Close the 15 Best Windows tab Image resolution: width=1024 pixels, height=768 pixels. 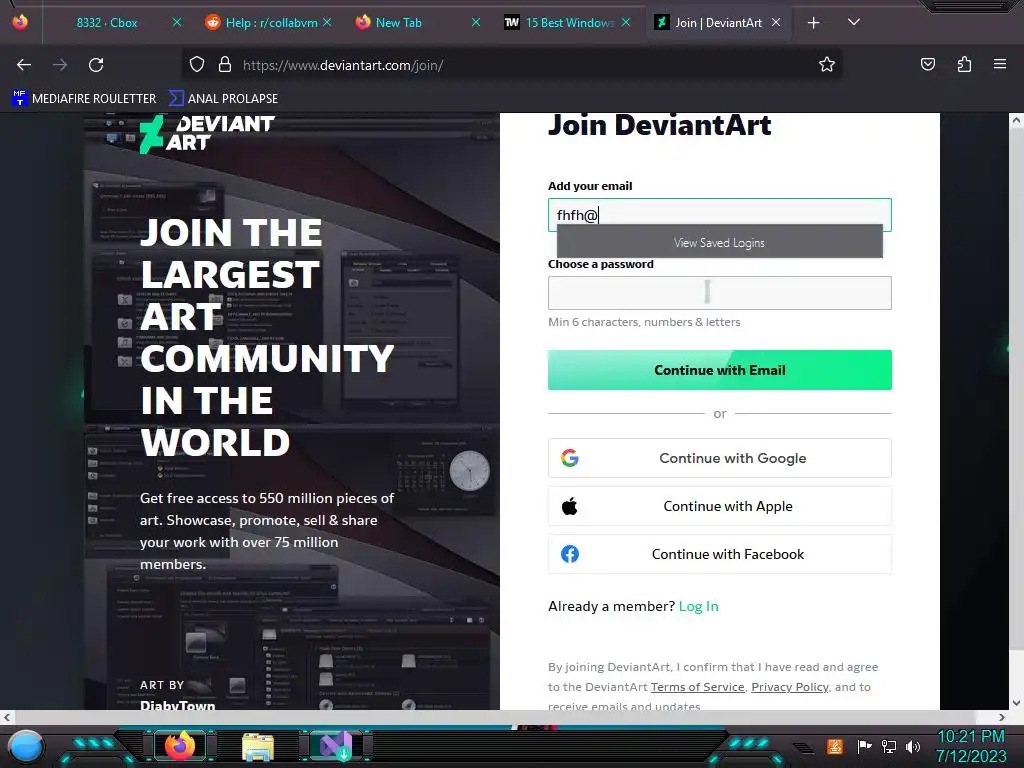626,23
